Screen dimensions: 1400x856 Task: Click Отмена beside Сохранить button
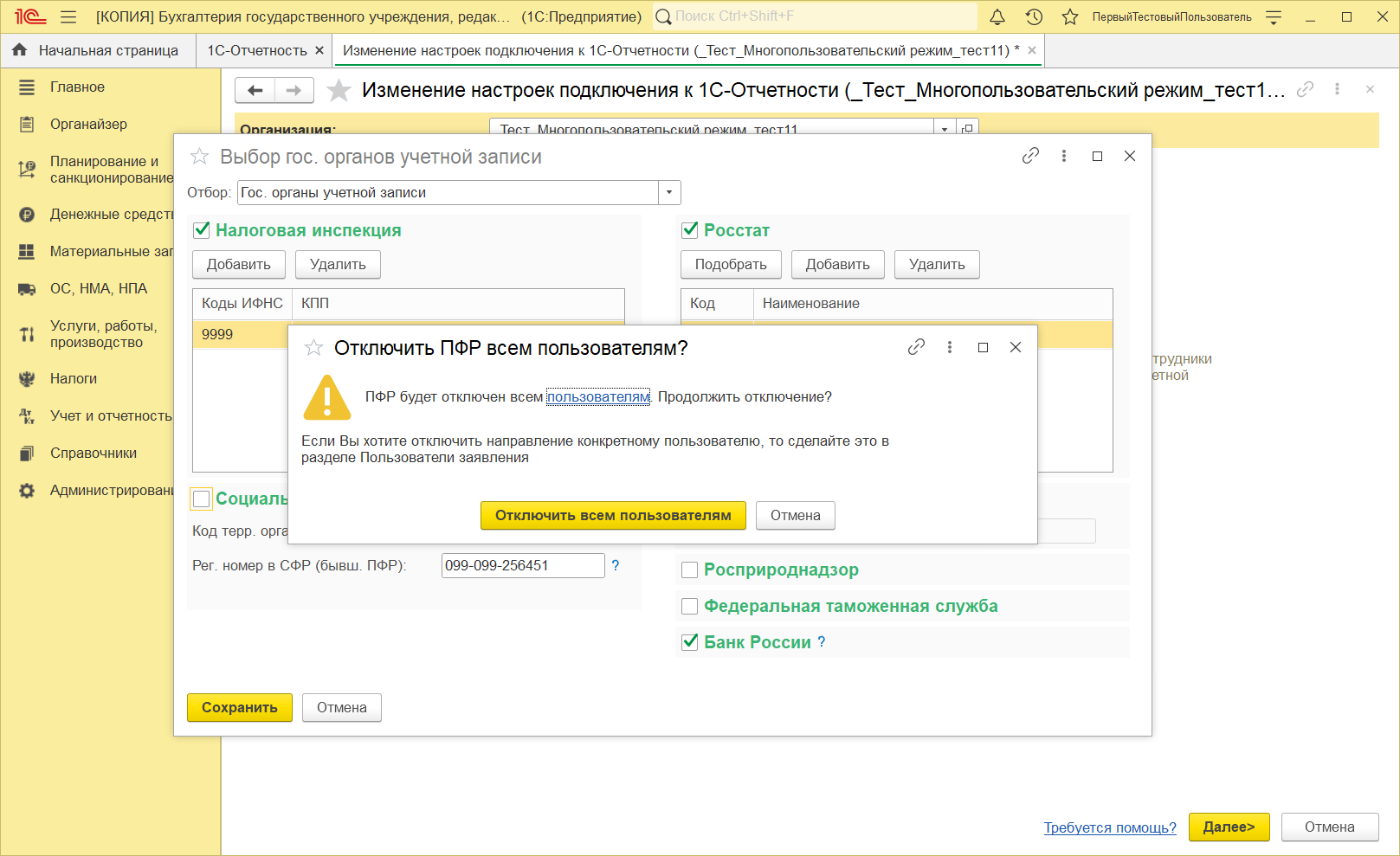(x=342, y=707)
